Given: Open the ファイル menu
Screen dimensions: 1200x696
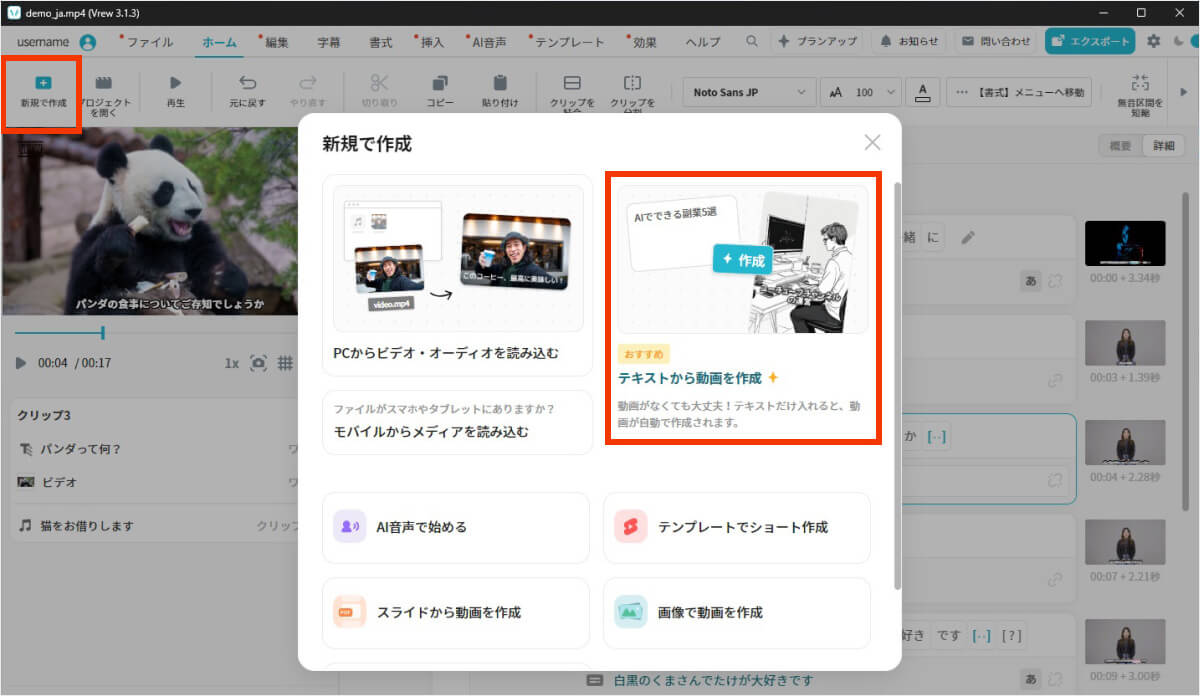Looking at the screenshot, I should click(149, 42).
